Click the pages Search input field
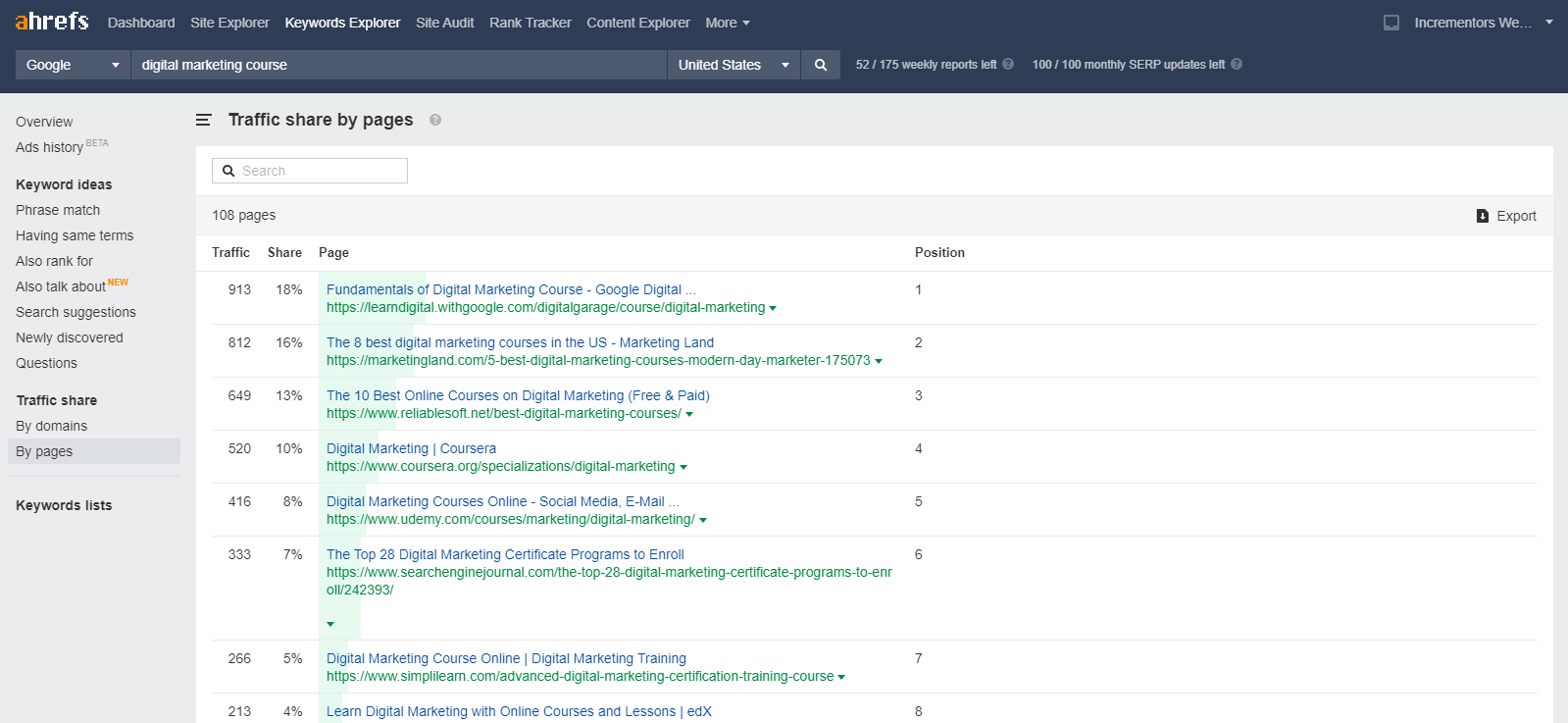The height and width of the screenshot is (723, 1568). click(x=310, y=171)
